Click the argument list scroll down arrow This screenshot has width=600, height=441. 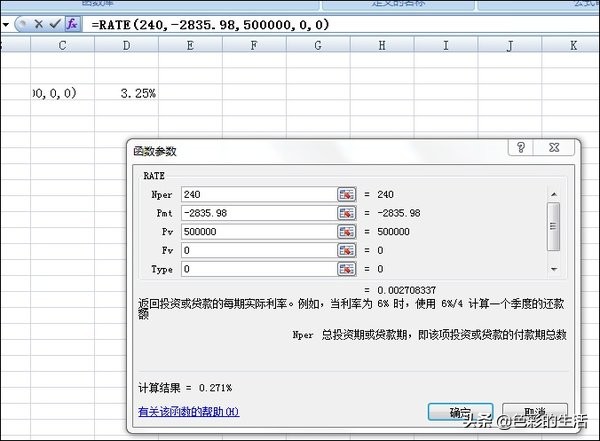(x=554, y=269)
